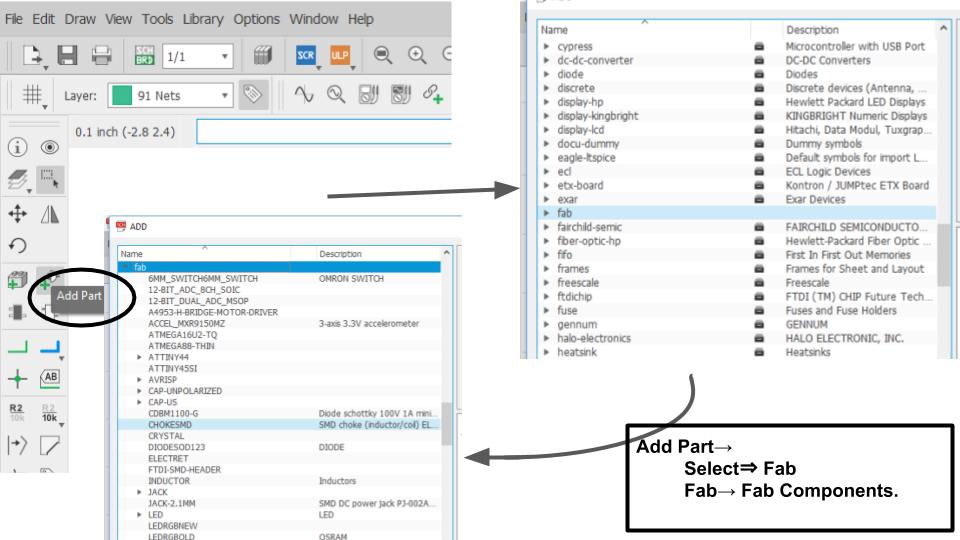
Task: Expand the fab library in right list
Action: pos(546,213)
